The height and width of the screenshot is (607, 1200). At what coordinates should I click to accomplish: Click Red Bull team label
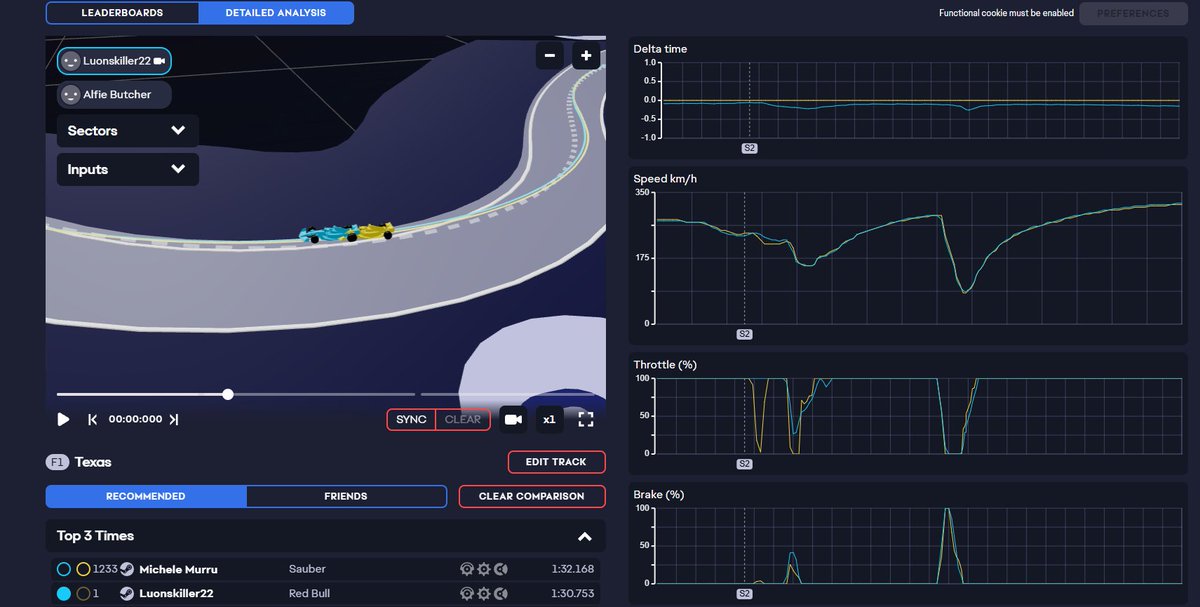pyautogui.click(x=311, y=593)
